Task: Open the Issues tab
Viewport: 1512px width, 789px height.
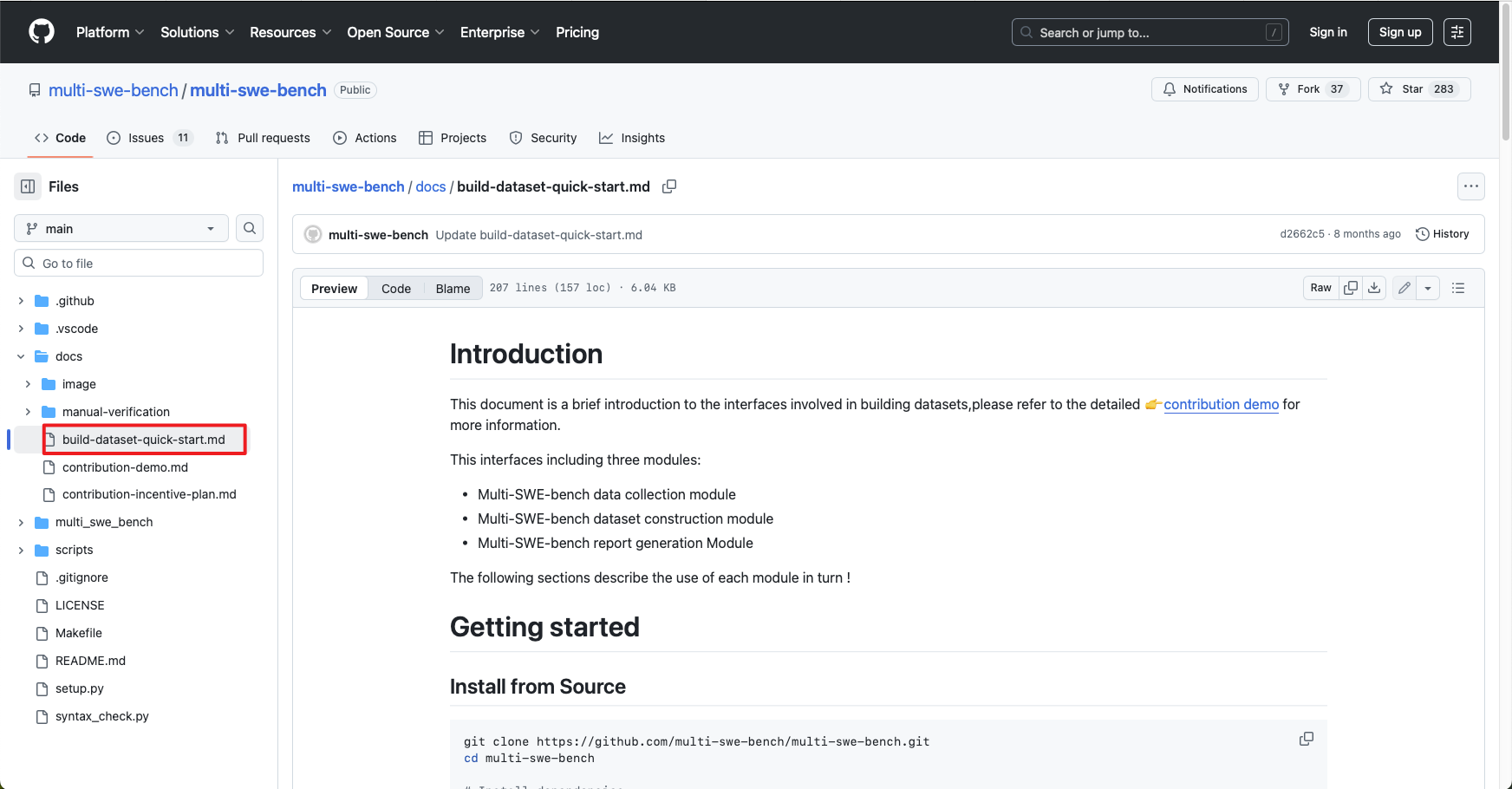Action: (x=149, y=138)
